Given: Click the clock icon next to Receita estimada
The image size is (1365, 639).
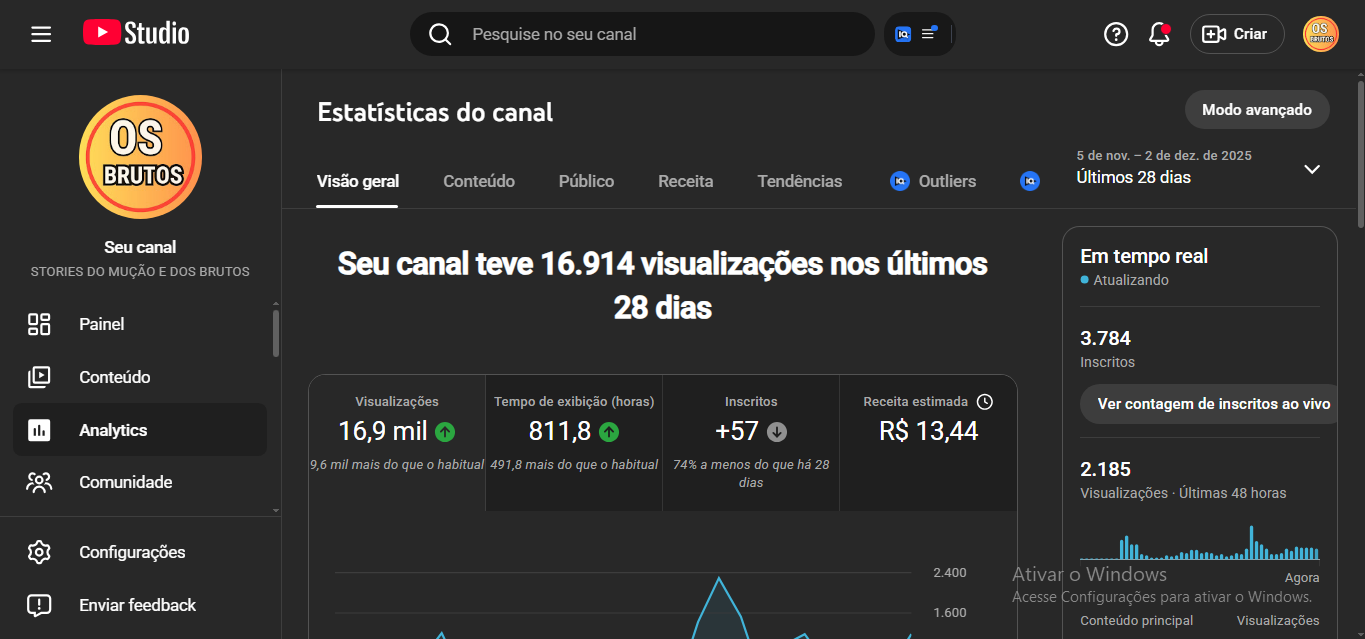Looking at the screenshot, I should (985, 402).
